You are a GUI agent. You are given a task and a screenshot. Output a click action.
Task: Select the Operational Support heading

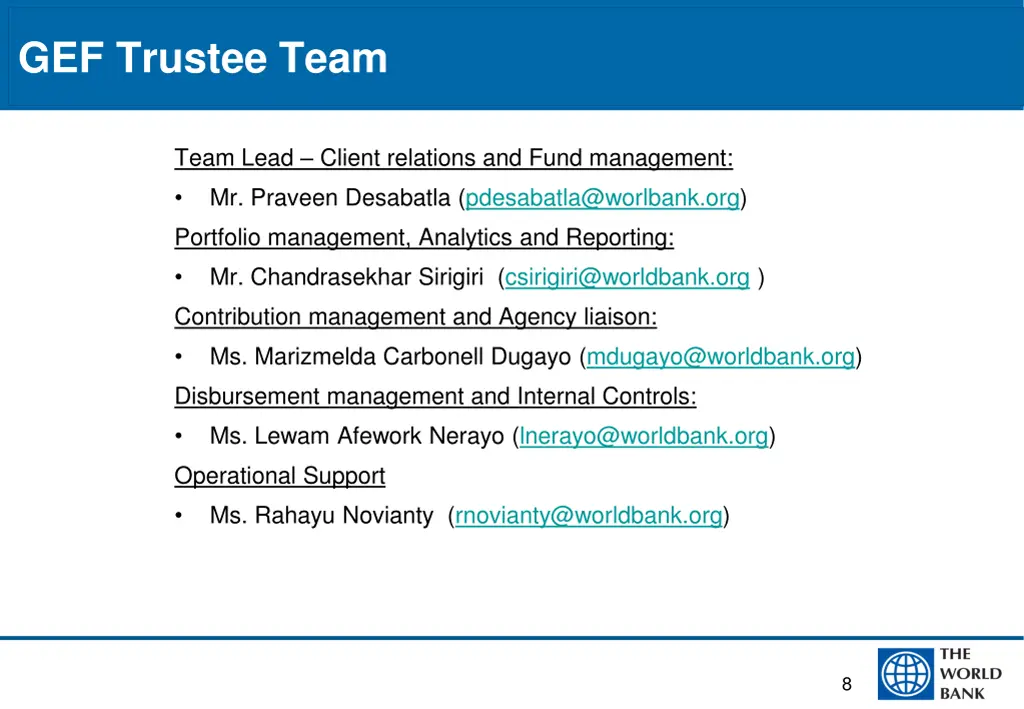coord(279,476)
